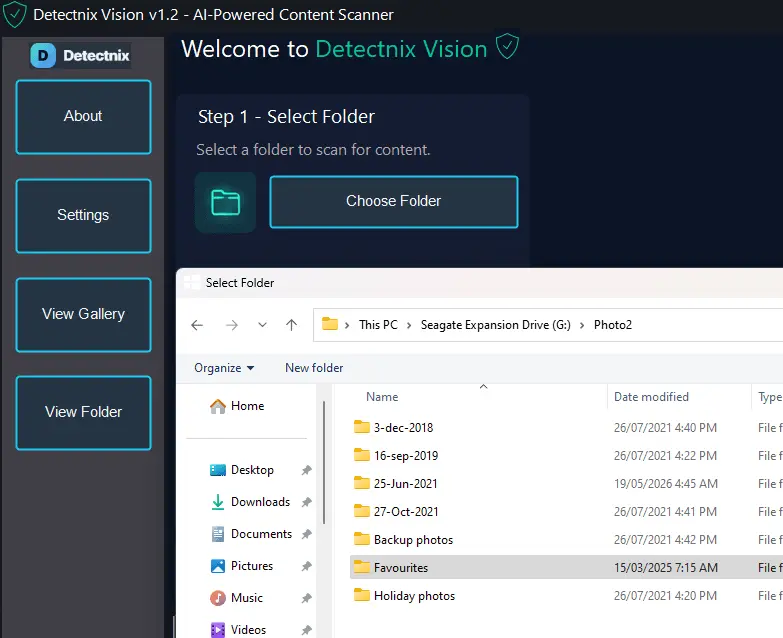Click the folder icon of Holiday photos
The width and height of the screenshot is (783, 638).
[362, 595]
